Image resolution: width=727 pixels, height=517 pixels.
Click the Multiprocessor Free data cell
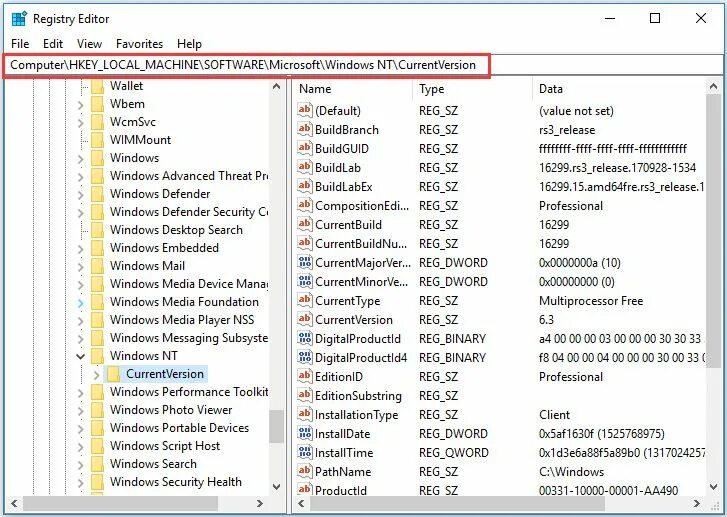[x=591, y=300]
